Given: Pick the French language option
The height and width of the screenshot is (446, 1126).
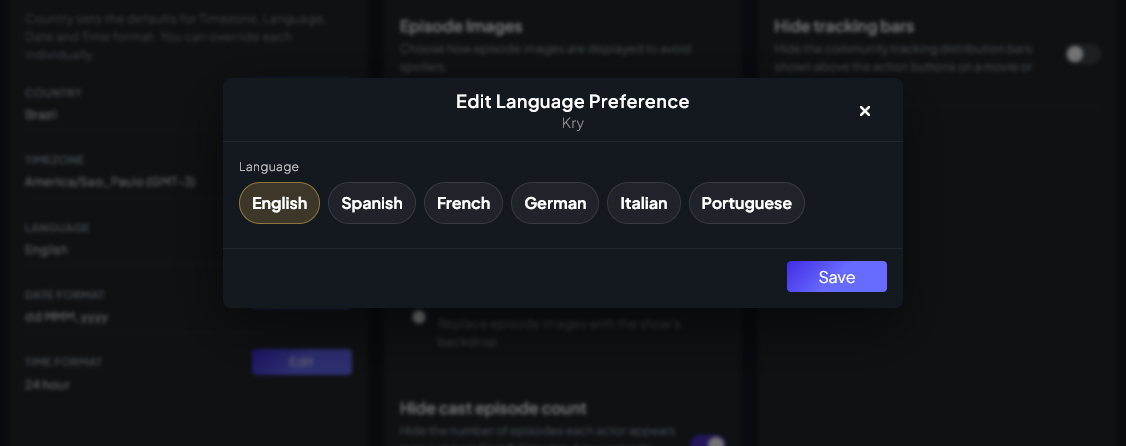Looking at the screenshot, I should (x=463, y=203).
